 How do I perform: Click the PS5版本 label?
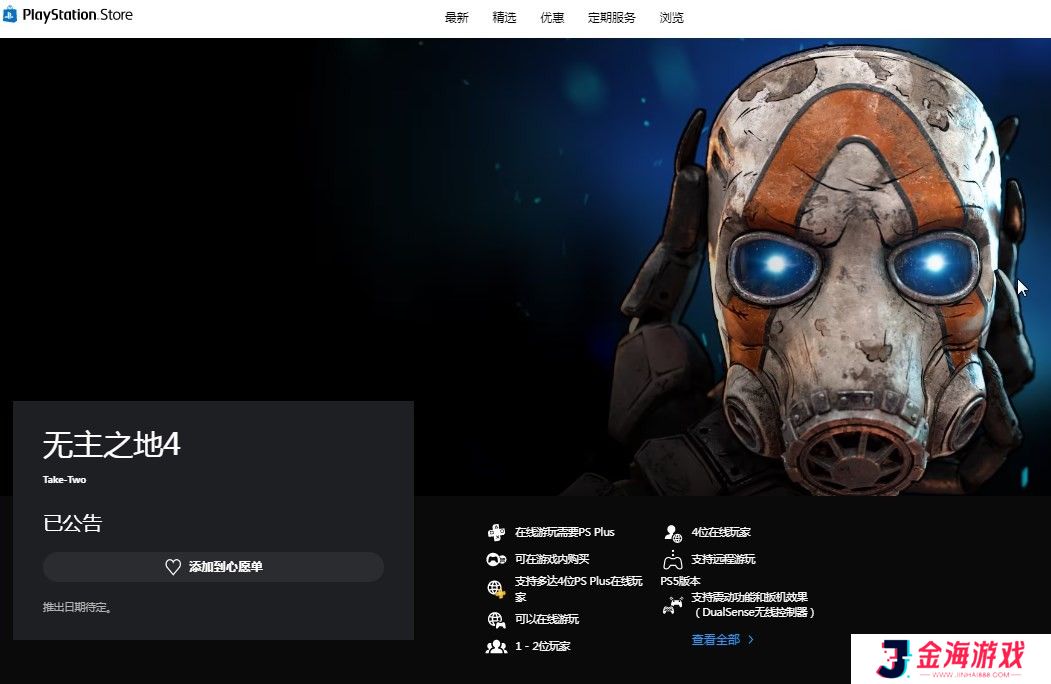[680, 581]
